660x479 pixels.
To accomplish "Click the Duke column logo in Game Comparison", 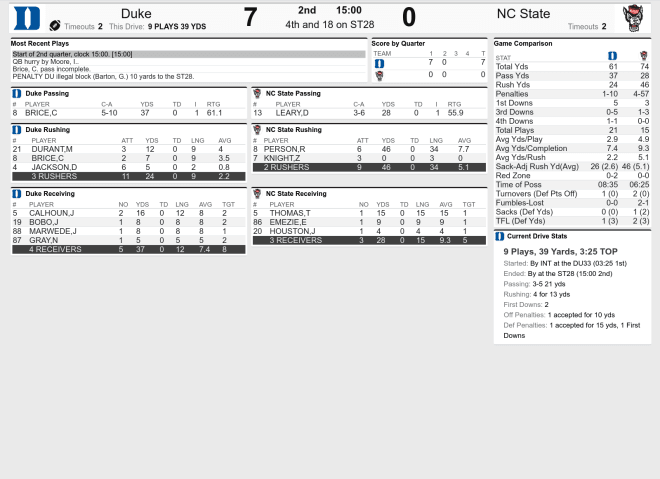I will [x=612, y=56].
